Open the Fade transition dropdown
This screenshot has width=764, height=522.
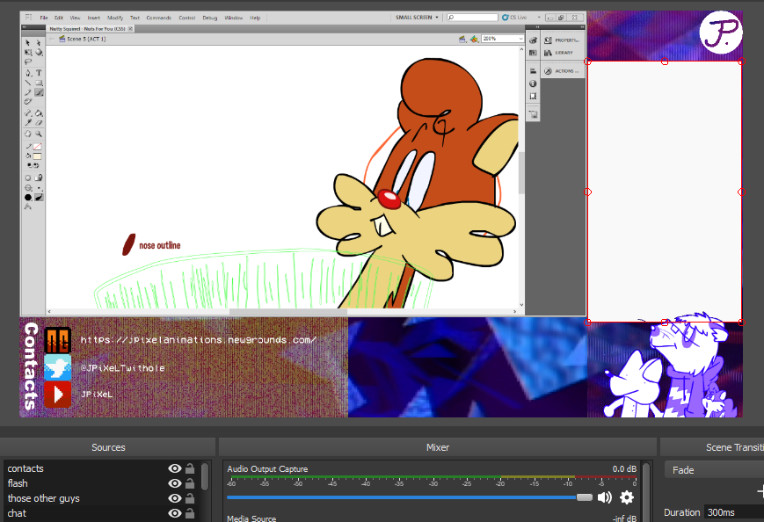tap(714, 470)
